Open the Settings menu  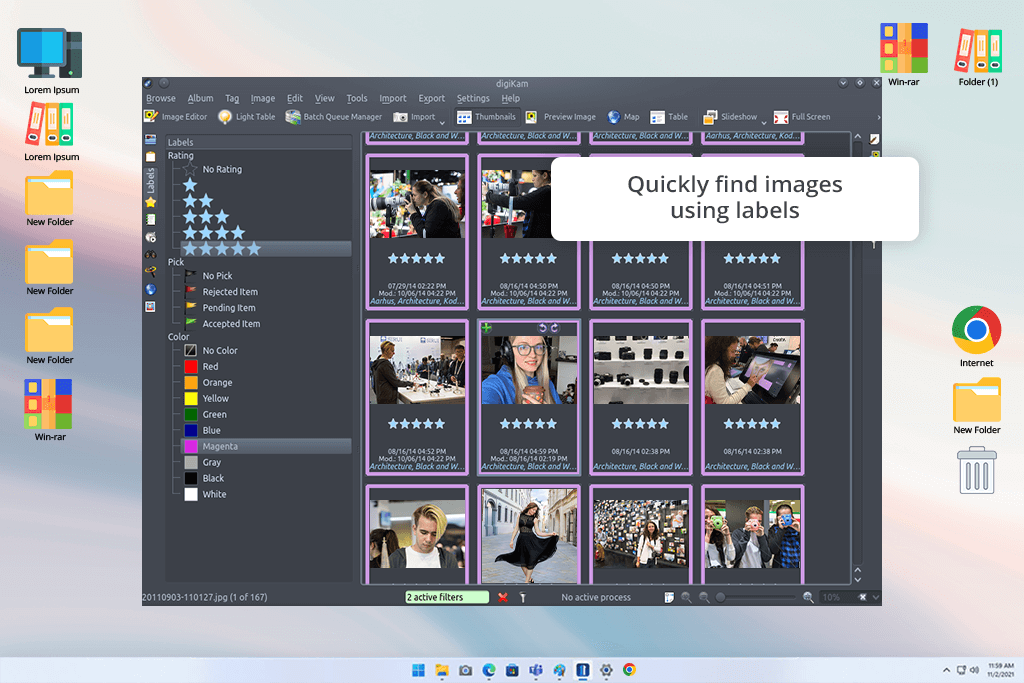473,98
